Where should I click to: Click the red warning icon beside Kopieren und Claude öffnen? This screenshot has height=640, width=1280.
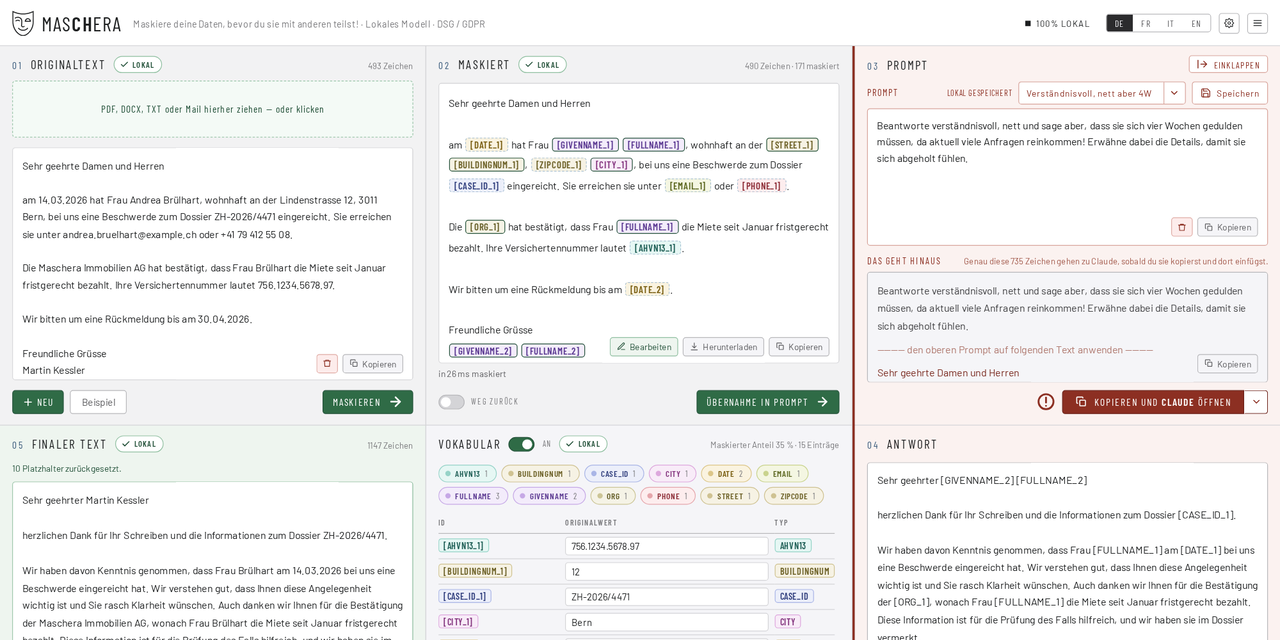(x=1046, y=402)
